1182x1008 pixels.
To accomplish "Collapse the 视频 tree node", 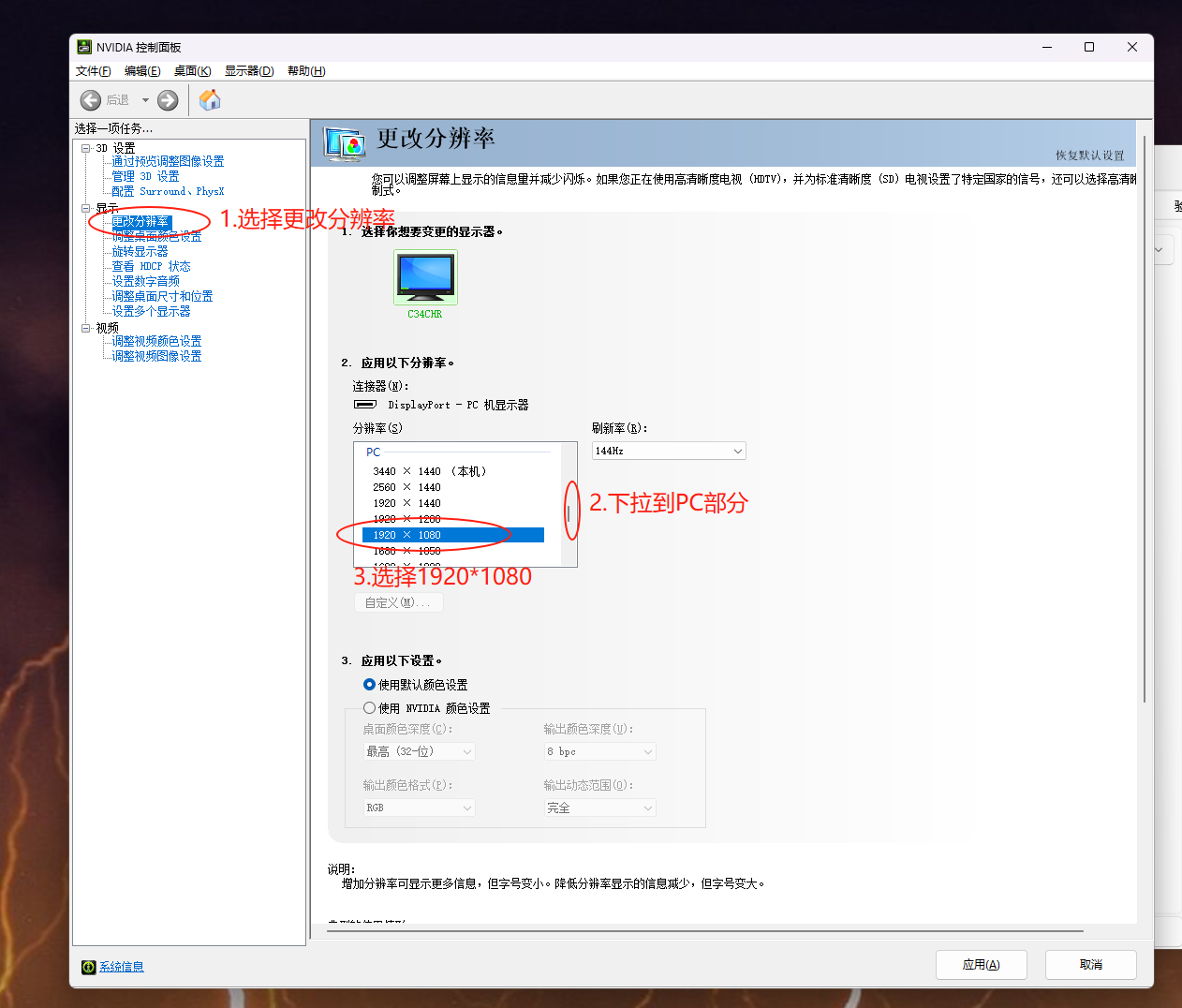I will [x=86, y=328].
